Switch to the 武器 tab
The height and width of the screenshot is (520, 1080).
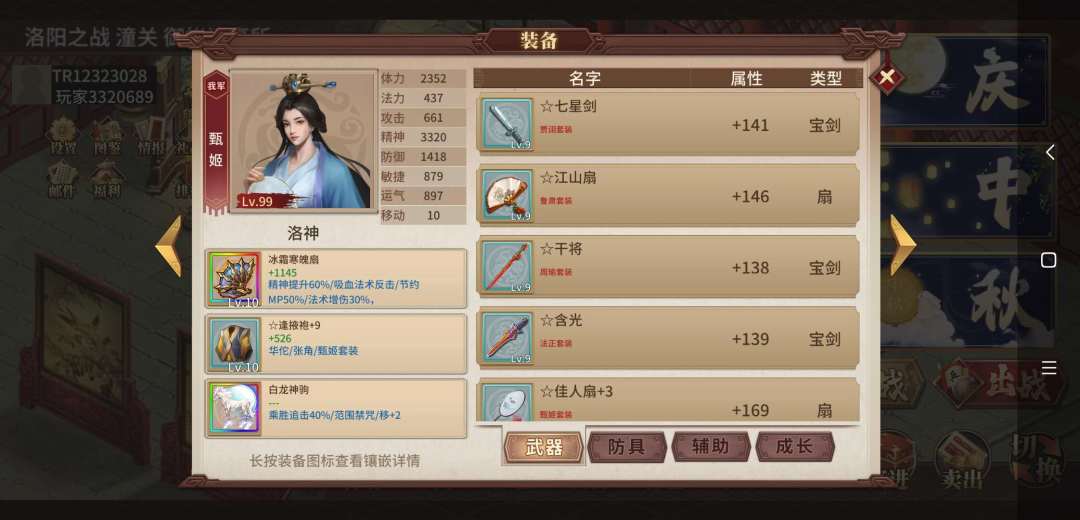(544, 447)
